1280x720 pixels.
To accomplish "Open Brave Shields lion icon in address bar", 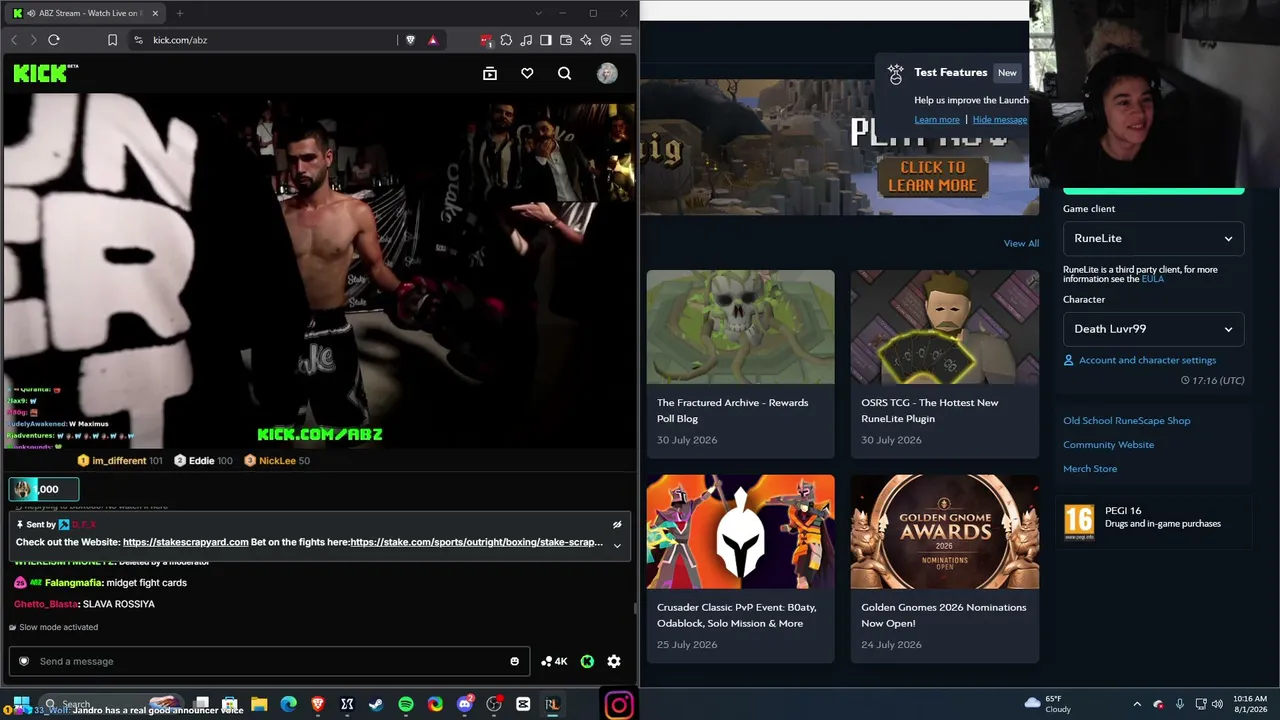I will [410, 40].
